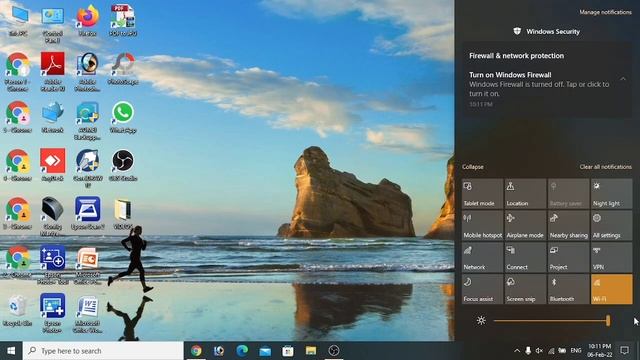Launch Microsoft Edge from the taskbar
Image resolution: width=640 pixels, height=360 pixels.
tap(242, 351)
